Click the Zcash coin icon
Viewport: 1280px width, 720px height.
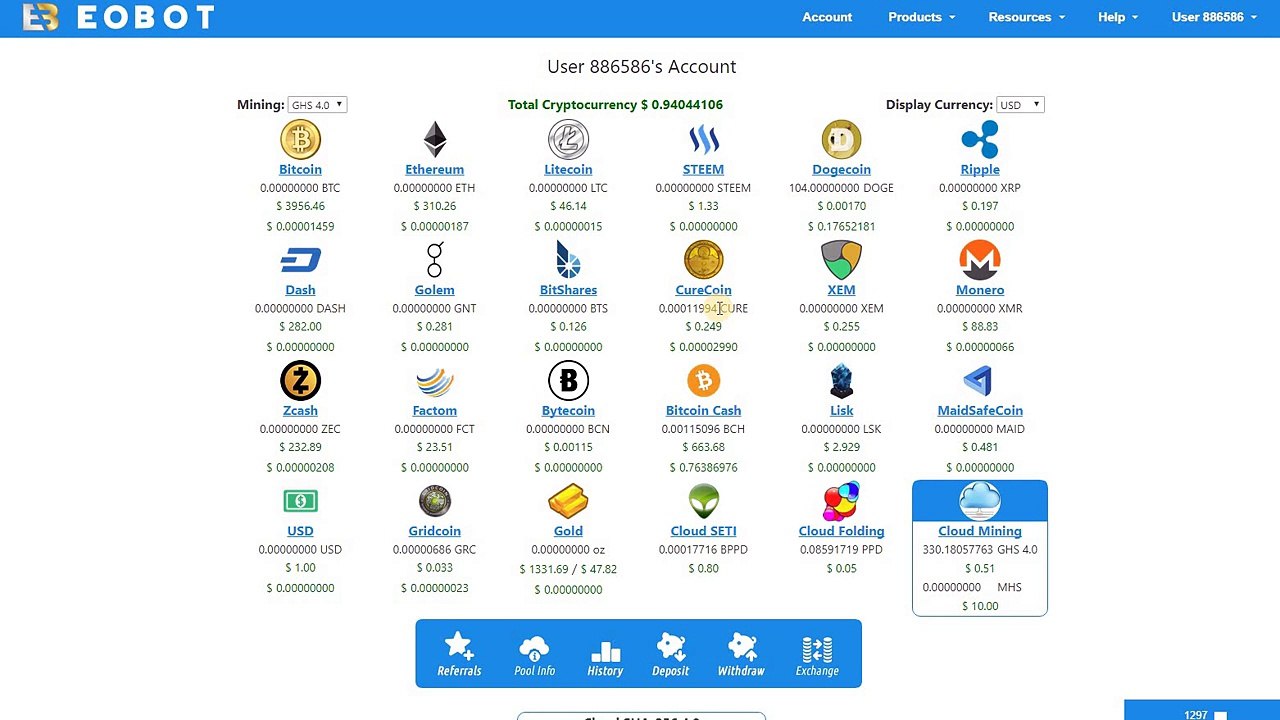300,381
